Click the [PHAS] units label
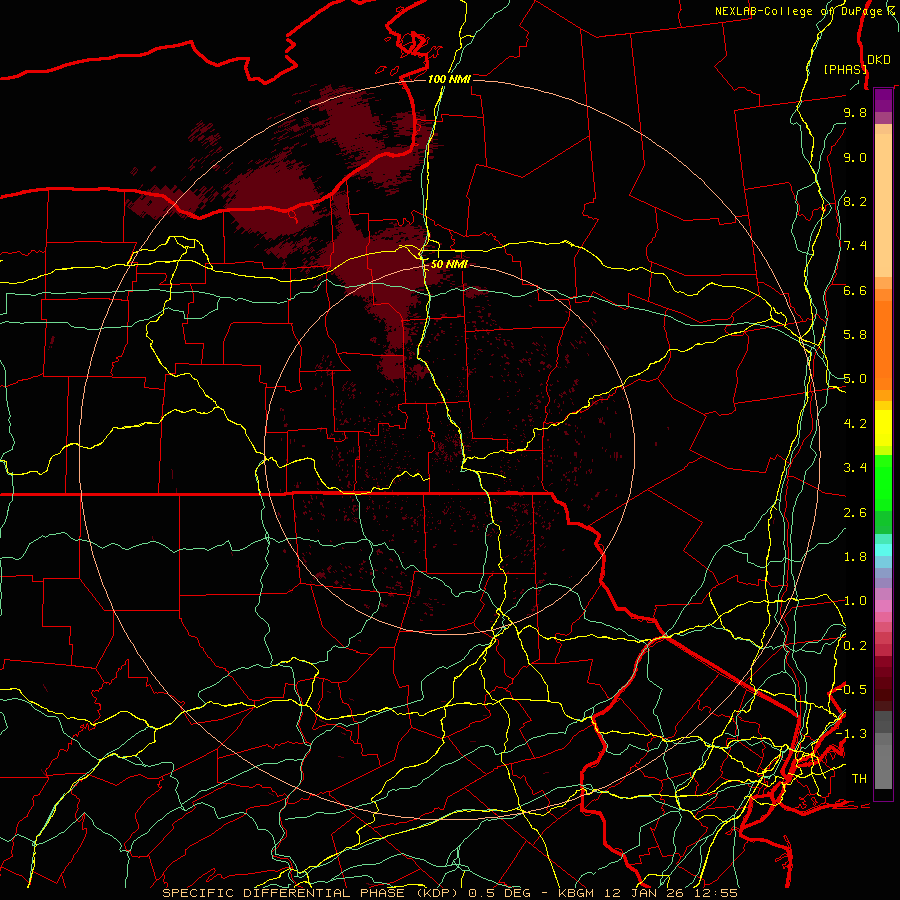900x900 pixels. click(x=844, y=69)
